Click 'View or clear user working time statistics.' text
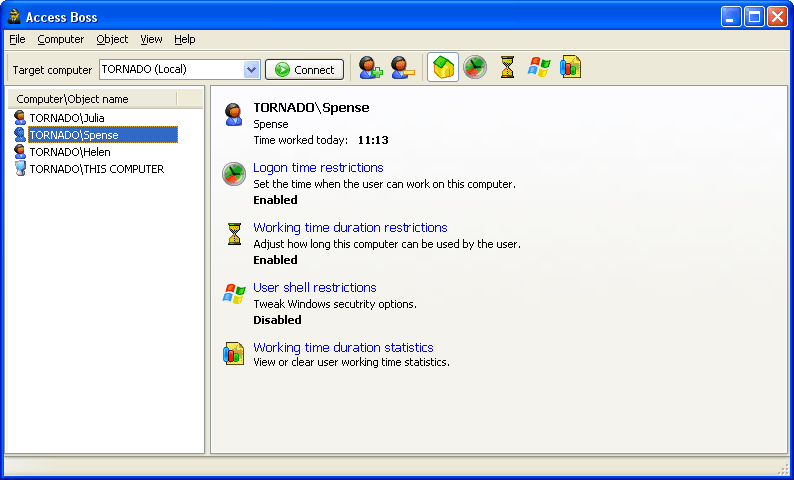Screen dimensions: 794x480 point(351,362)
